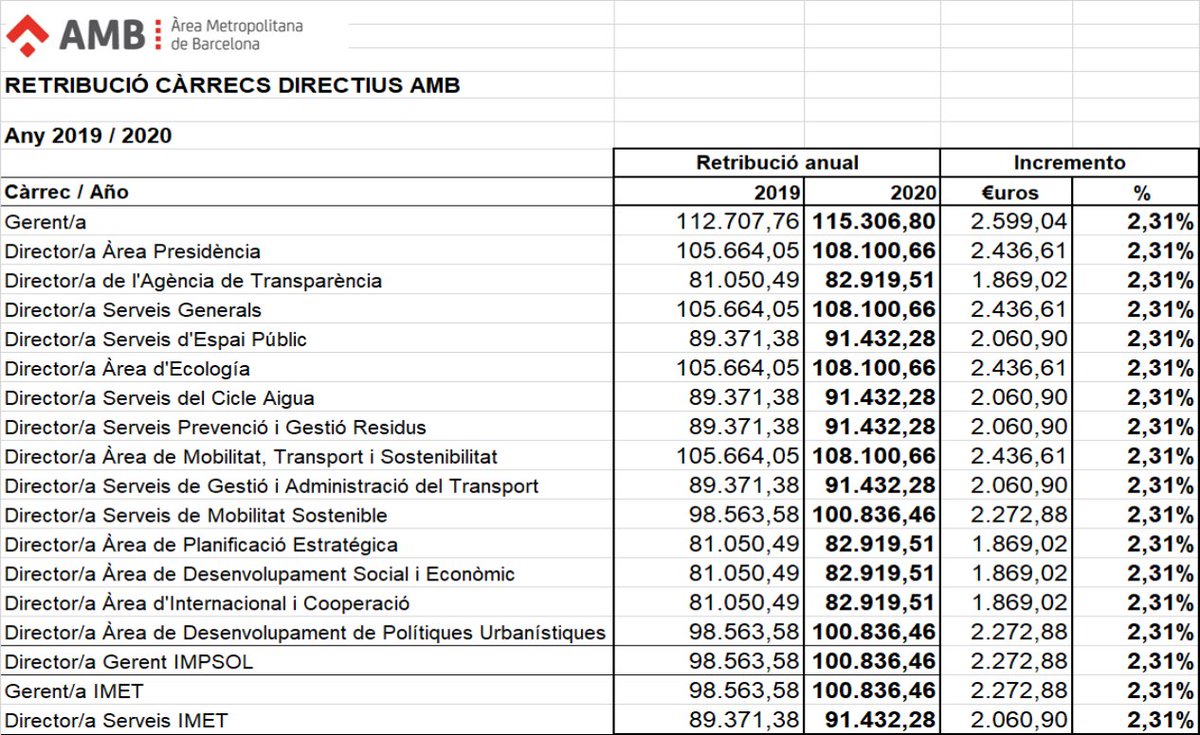Select 'Director/a Serveis del Cicle Aigua' cell
The height and width of the screenshot is (735, 1200).
click(307, 397)
